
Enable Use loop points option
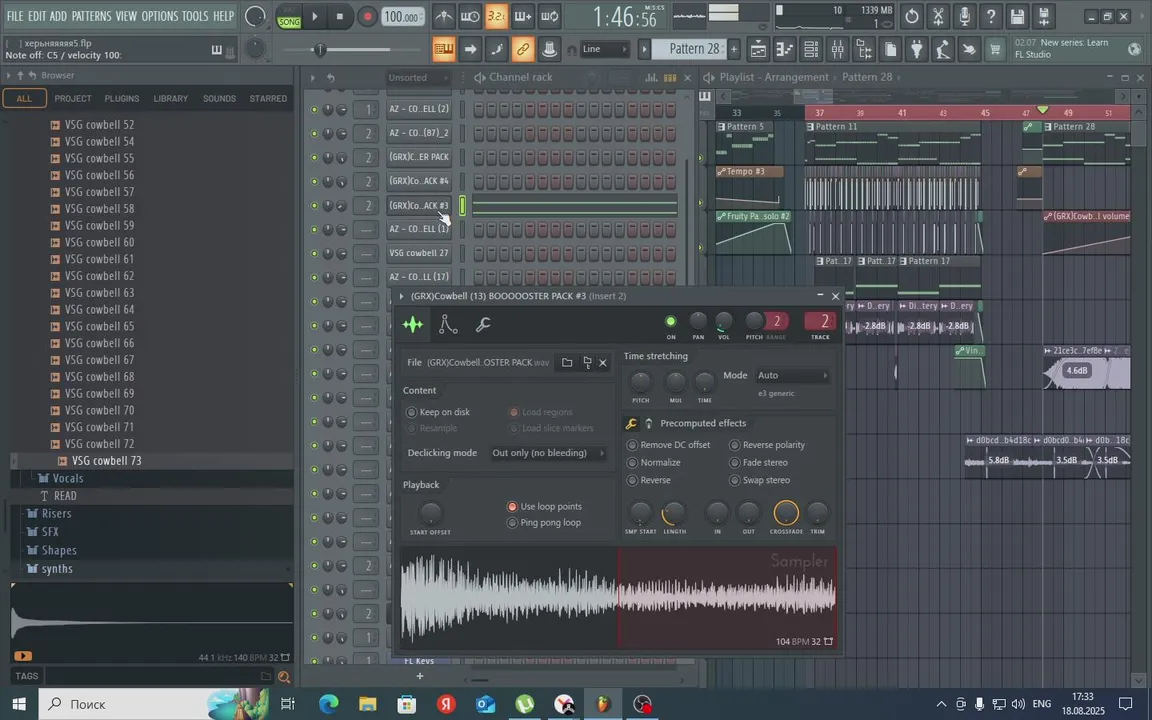544,506
